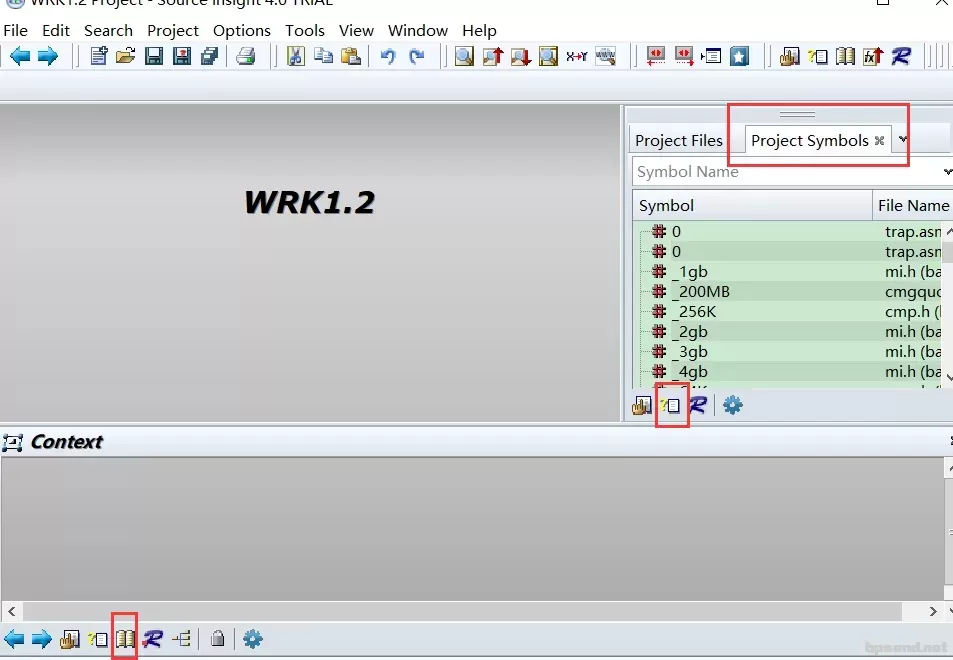
Task: Open the Edit menu
Action: [x=56, y=30]
